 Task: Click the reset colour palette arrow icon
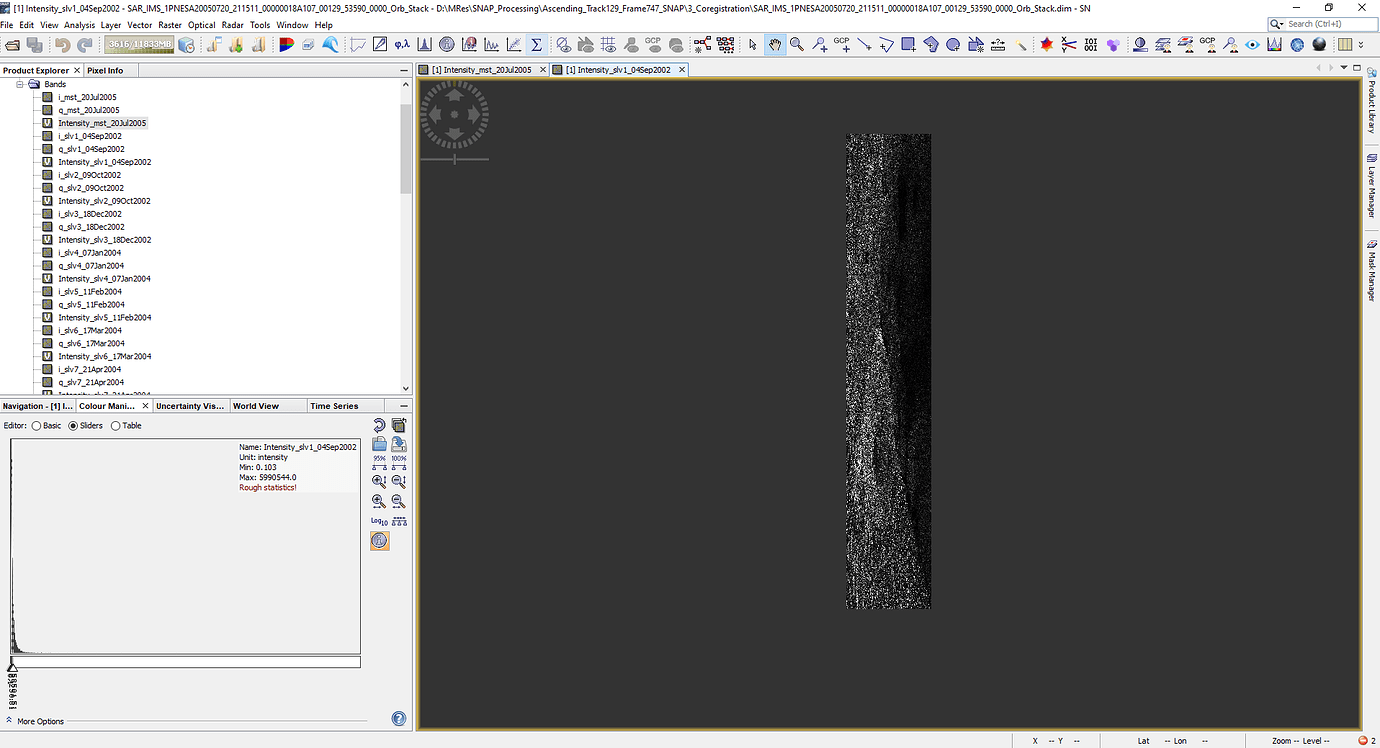[x=379, y=426]
